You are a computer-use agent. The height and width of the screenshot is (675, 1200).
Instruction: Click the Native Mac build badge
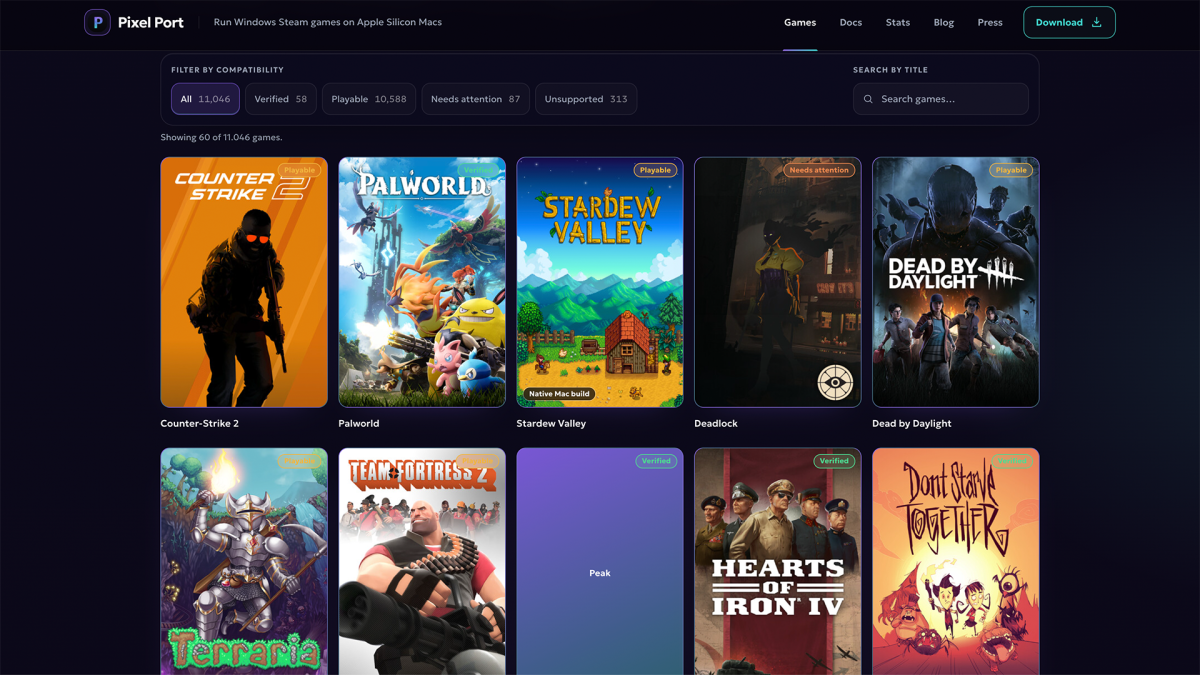point(560,394)
